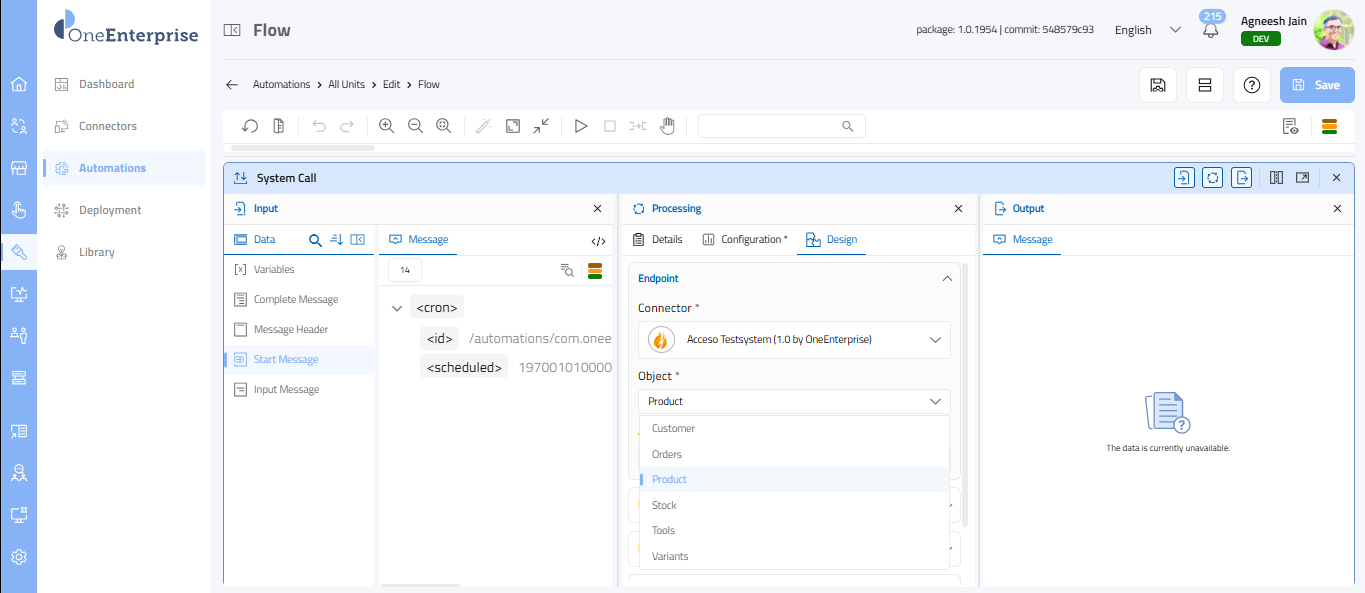Select Orders from the Object list
The width and height of the screenshot is (1365, 593).
click(x=667, y=454)
